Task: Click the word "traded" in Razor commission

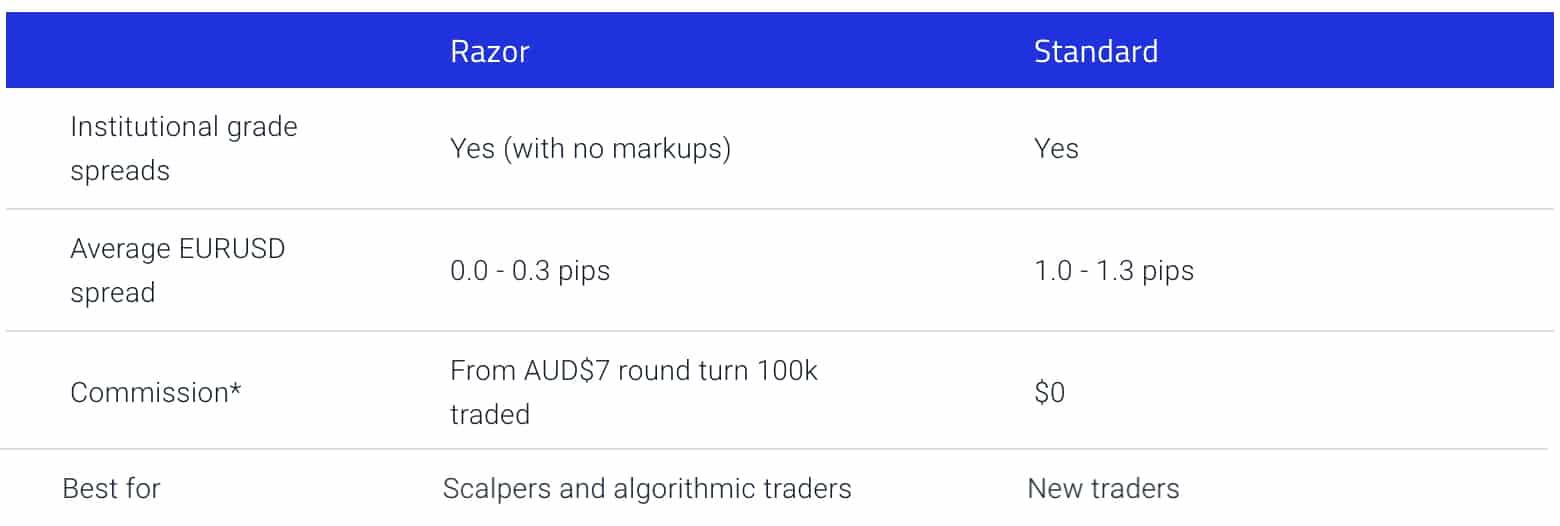Action: coord(490,414)
